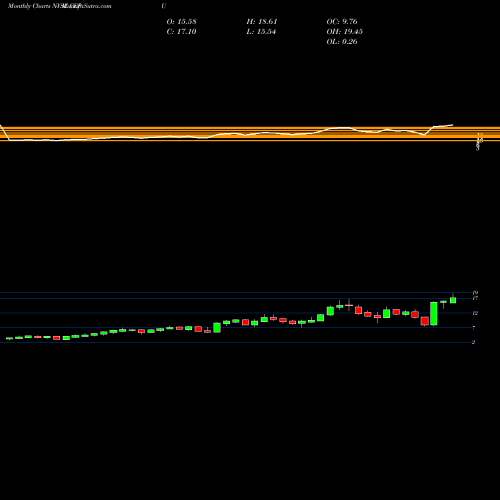Click the first candle at chart start

click(9, 338)
